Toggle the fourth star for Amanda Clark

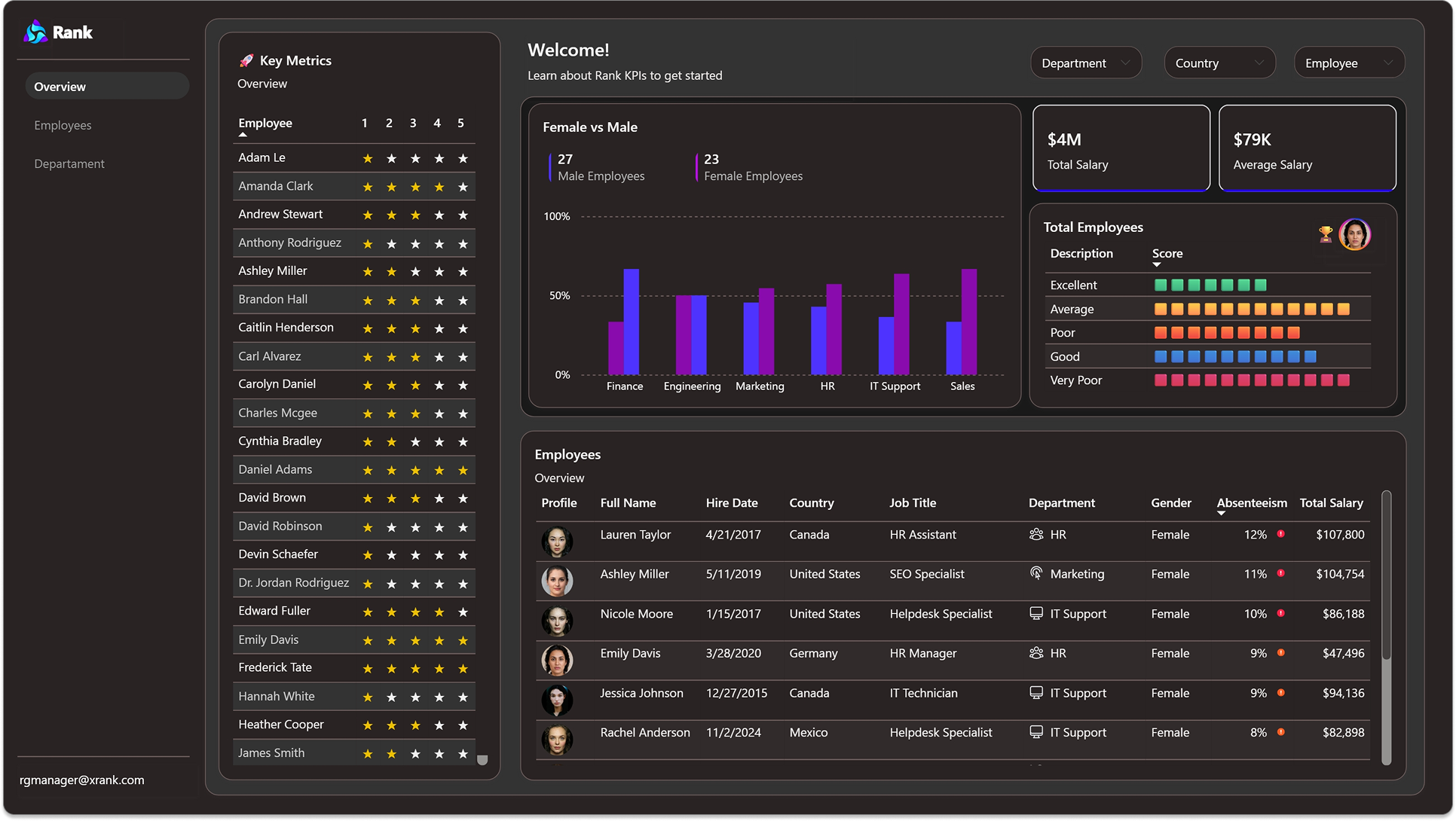pyautogui.click(x=439, y=187)
